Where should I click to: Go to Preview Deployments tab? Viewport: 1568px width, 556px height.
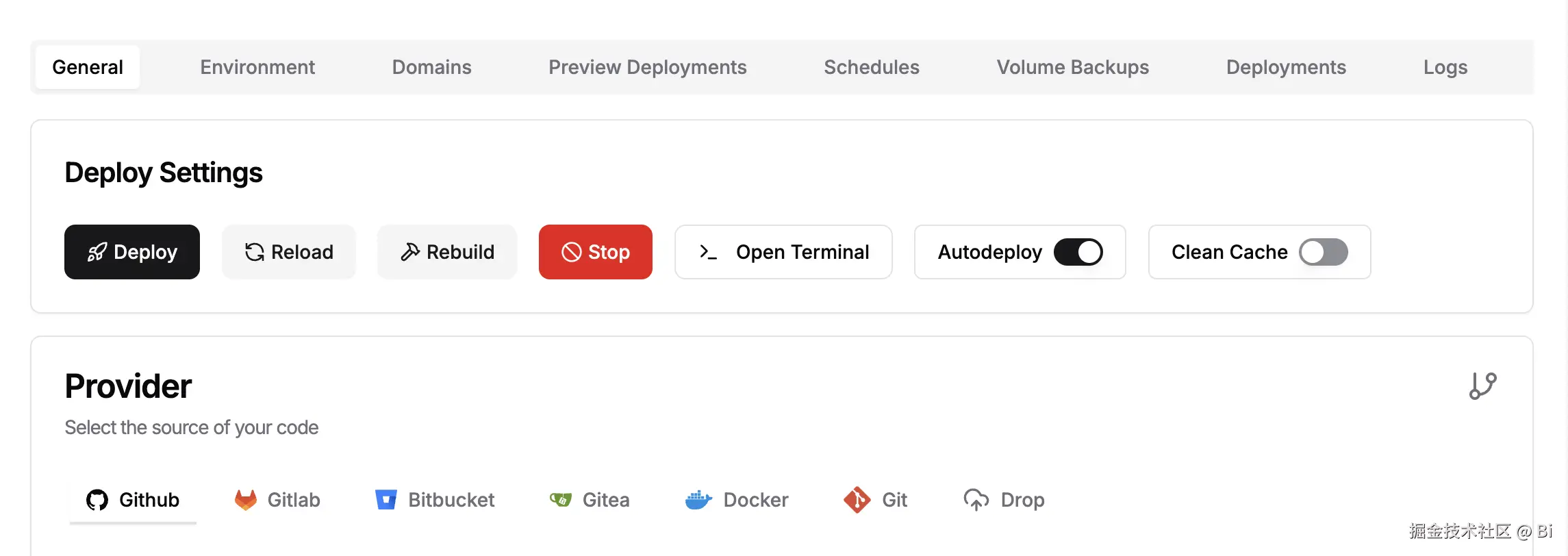647,67
